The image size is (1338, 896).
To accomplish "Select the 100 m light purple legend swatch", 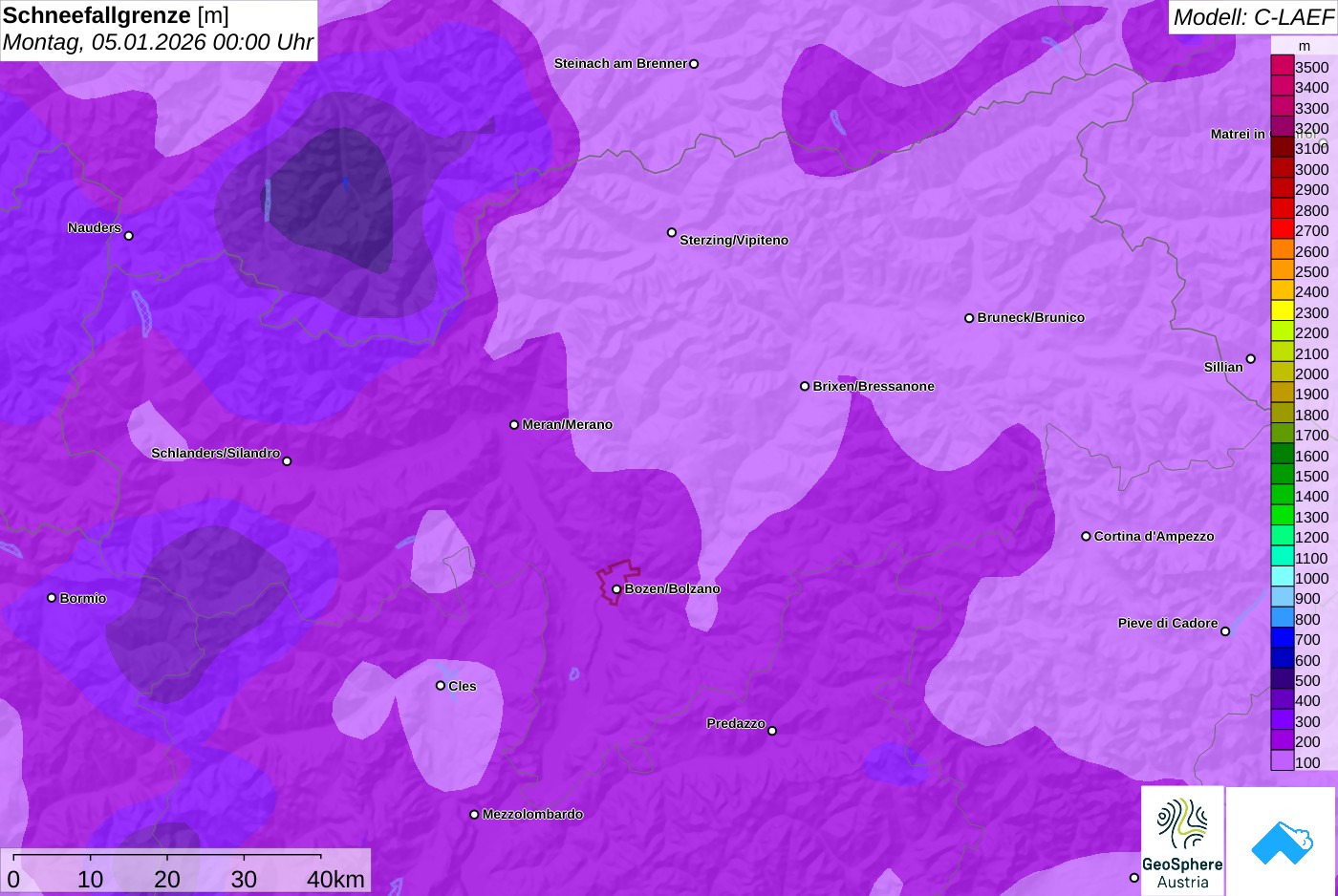I will 1283,761.
